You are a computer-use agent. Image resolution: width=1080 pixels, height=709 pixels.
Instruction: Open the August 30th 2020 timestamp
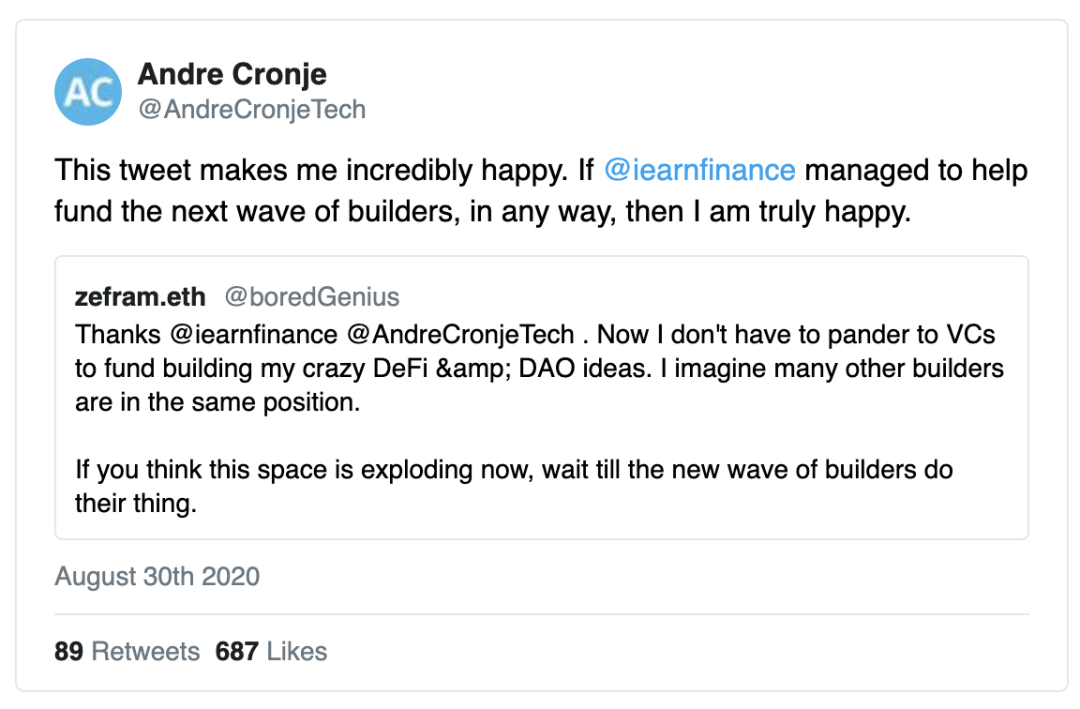coord(157,577)
